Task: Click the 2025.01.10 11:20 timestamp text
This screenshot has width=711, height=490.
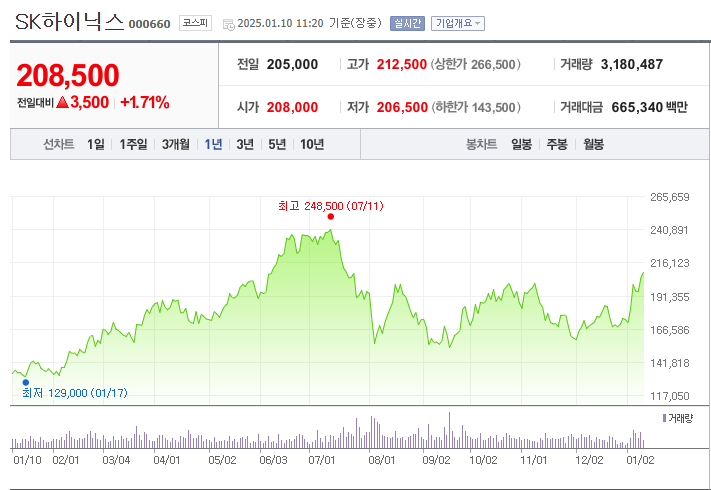Action: tap(280, 23)
